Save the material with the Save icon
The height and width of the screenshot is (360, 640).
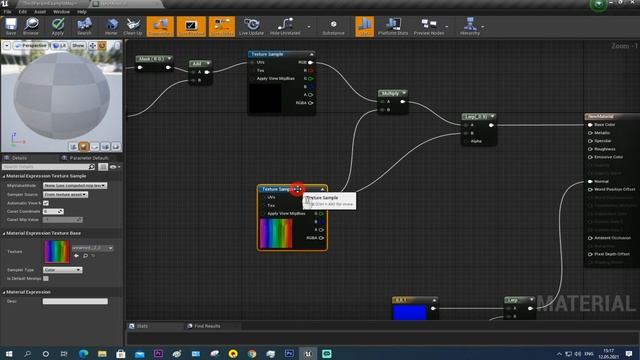(x=11, y=26)
